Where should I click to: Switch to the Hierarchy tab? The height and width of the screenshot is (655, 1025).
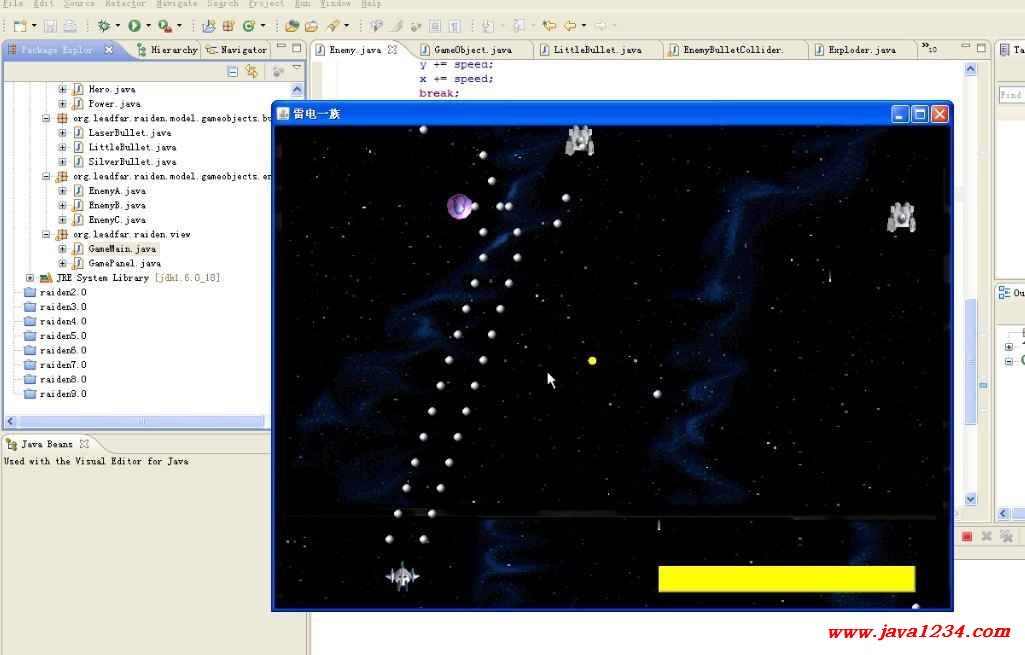pos(167,50)
